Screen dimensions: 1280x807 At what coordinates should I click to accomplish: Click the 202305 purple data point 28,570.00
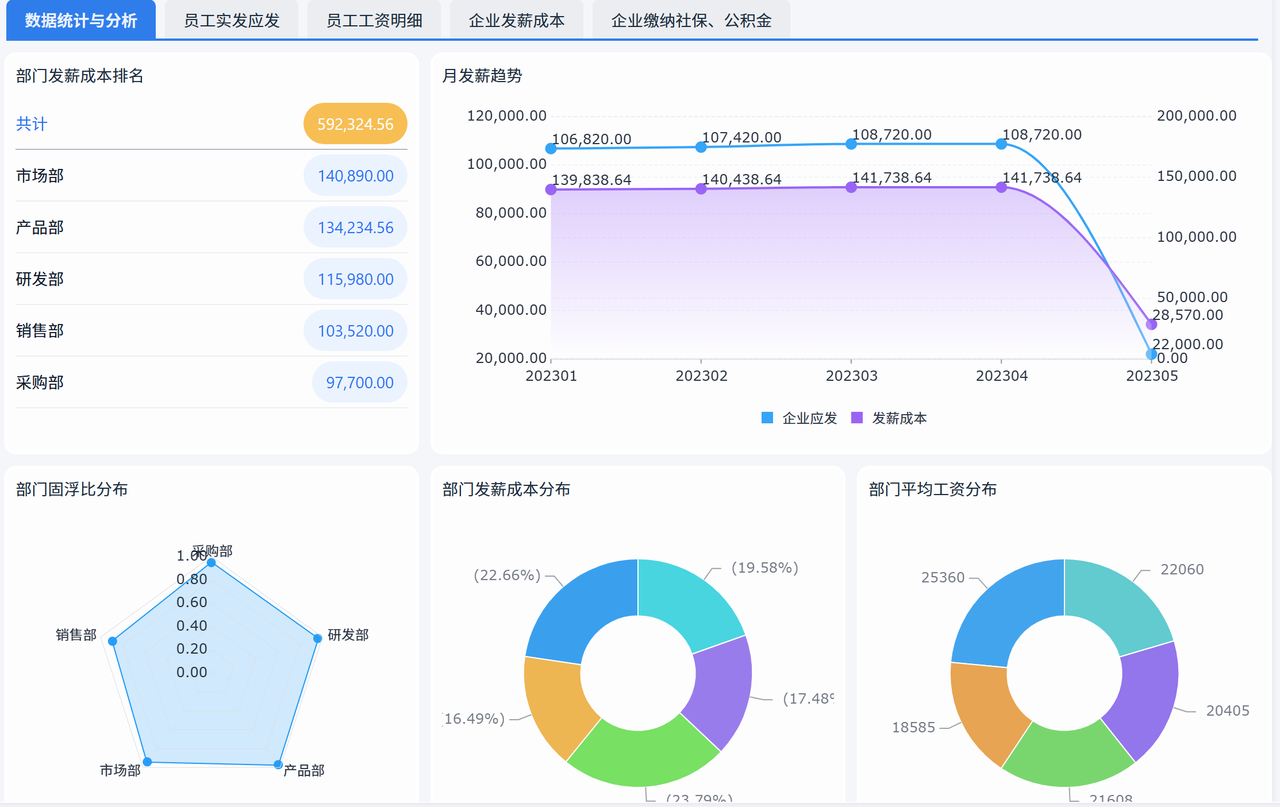pyautogui.click(x=1151, y=324)
